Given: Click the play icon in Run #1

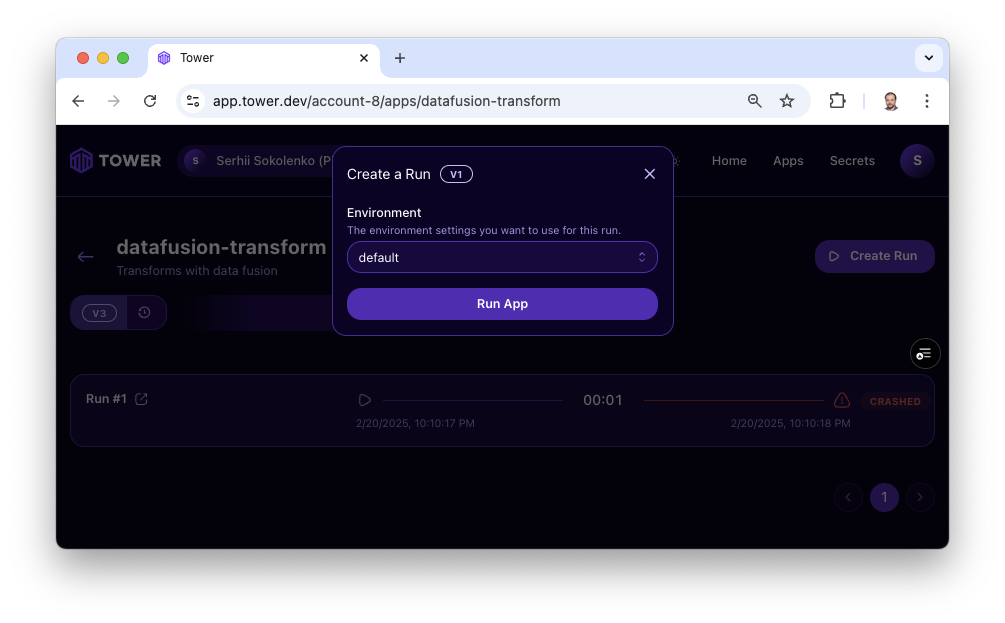Looking at the screenshot, I should tap(365, 400).
